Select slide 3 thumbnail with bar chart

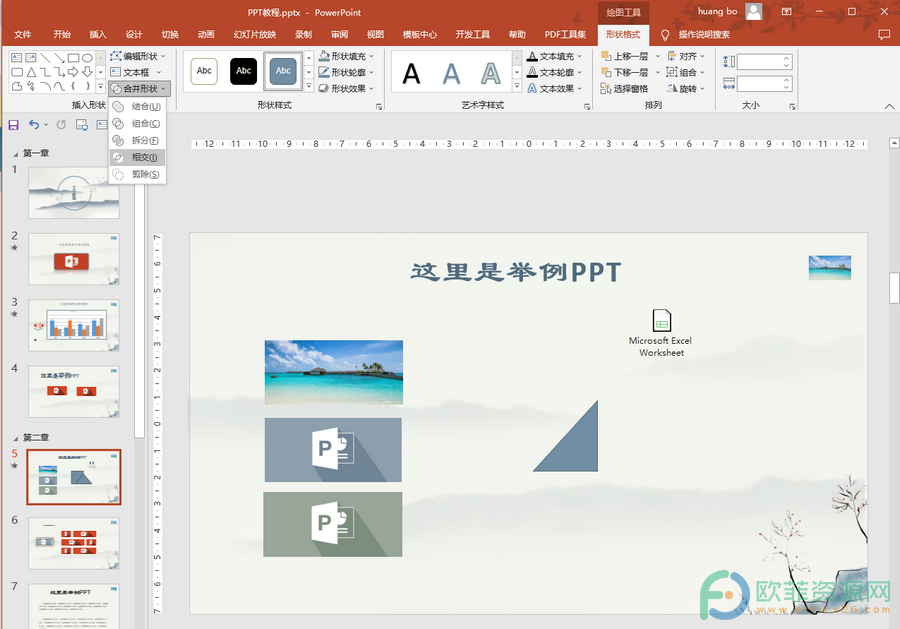coord(74,325)
